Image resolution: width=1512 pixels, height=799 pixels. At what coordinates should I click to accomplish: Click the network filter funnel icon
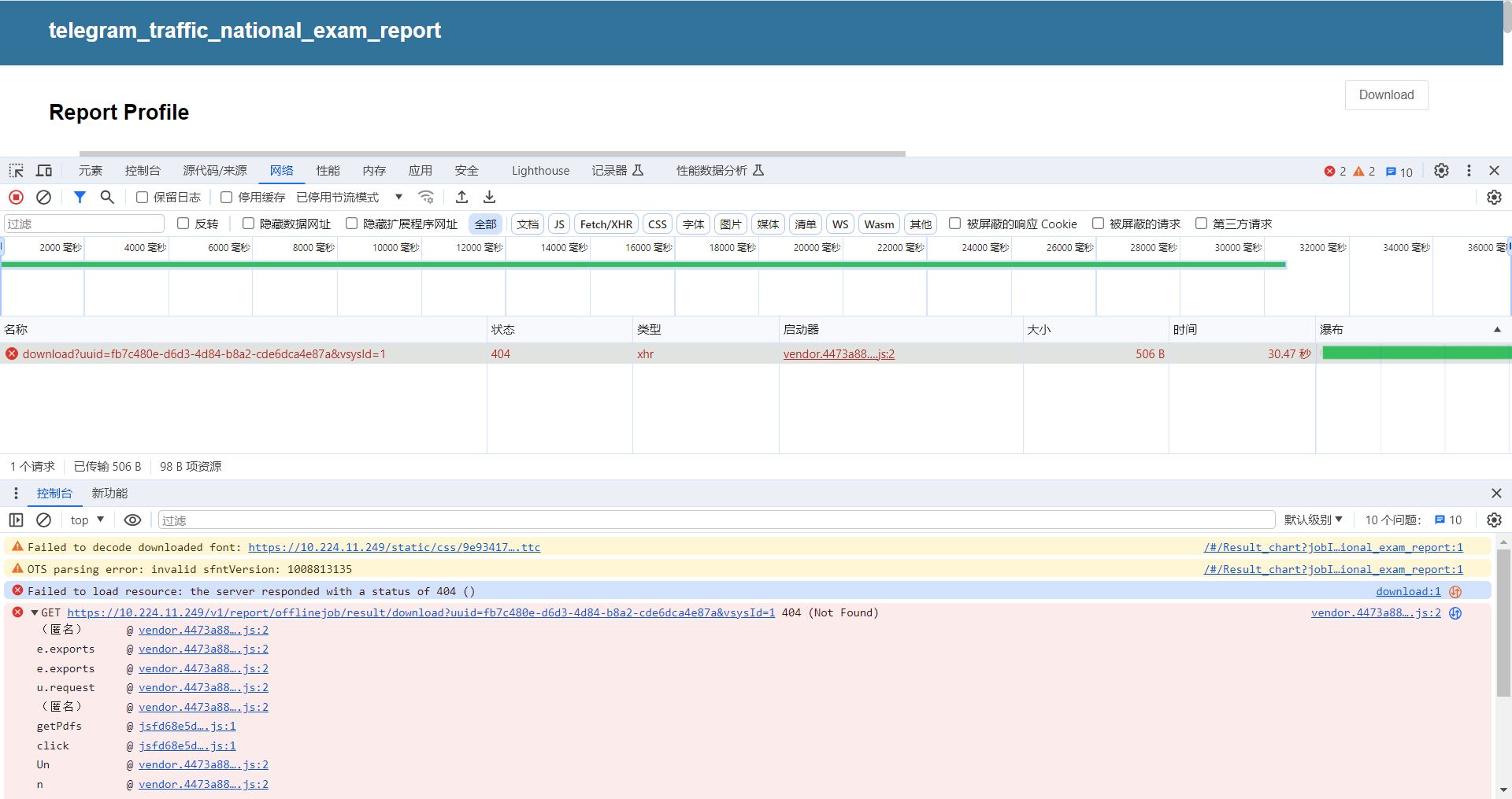coord(80,198)
